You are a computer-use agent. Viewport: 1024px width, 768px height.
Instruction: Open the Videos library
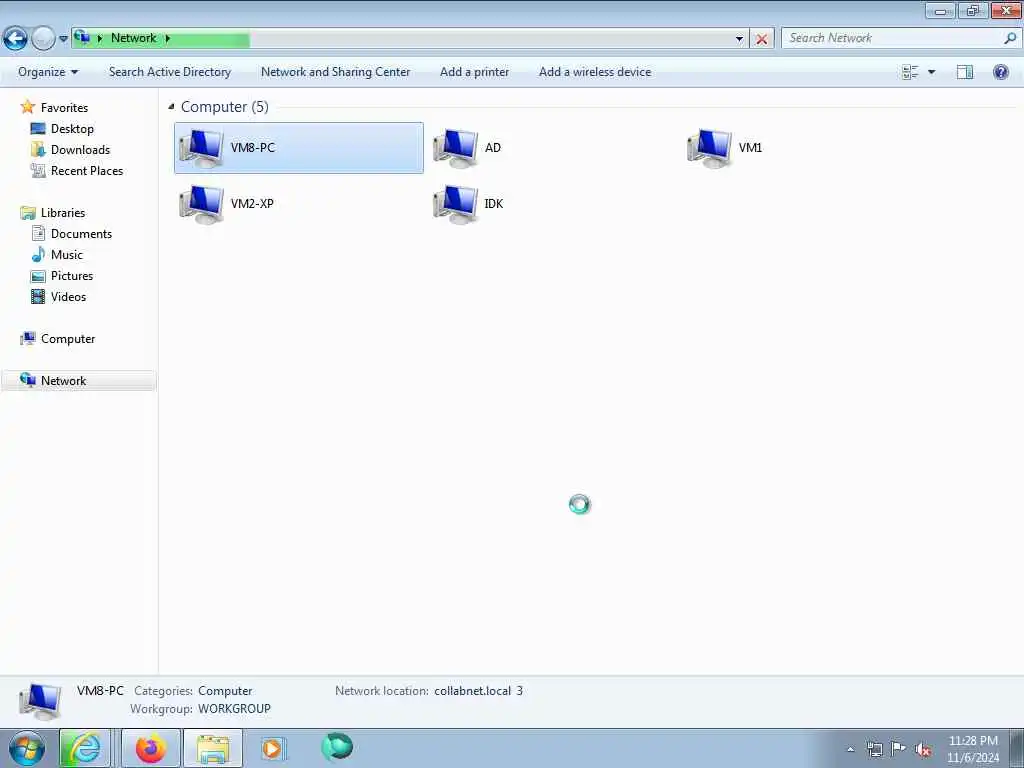coord(68,296)
